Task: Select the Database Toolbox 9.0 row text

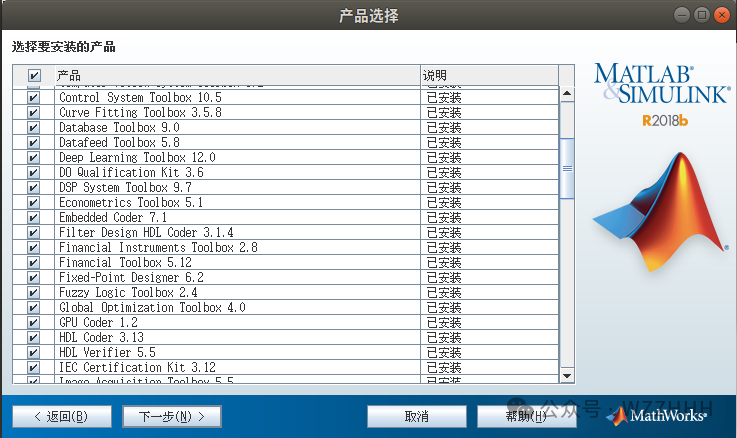Action: coord(119,127)
